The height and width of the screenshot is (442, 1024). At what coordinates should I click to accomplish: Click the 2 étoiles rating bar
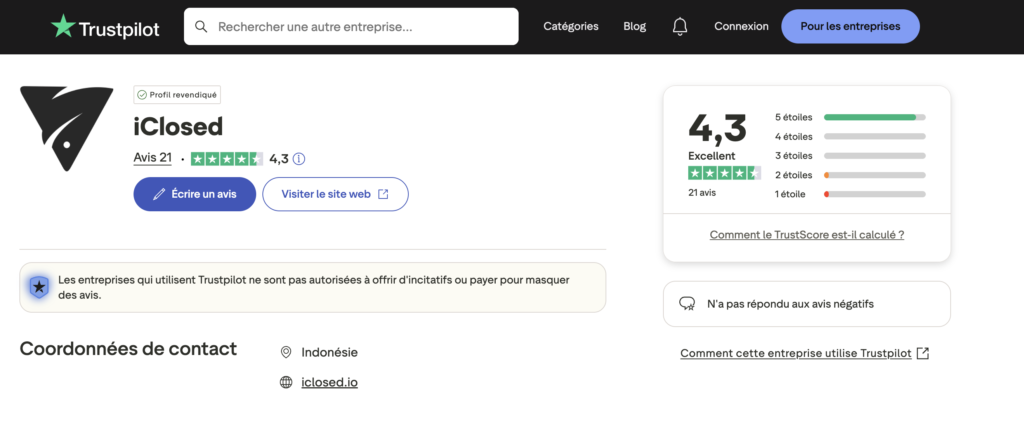pyautogui.click(x=874, y=175)
